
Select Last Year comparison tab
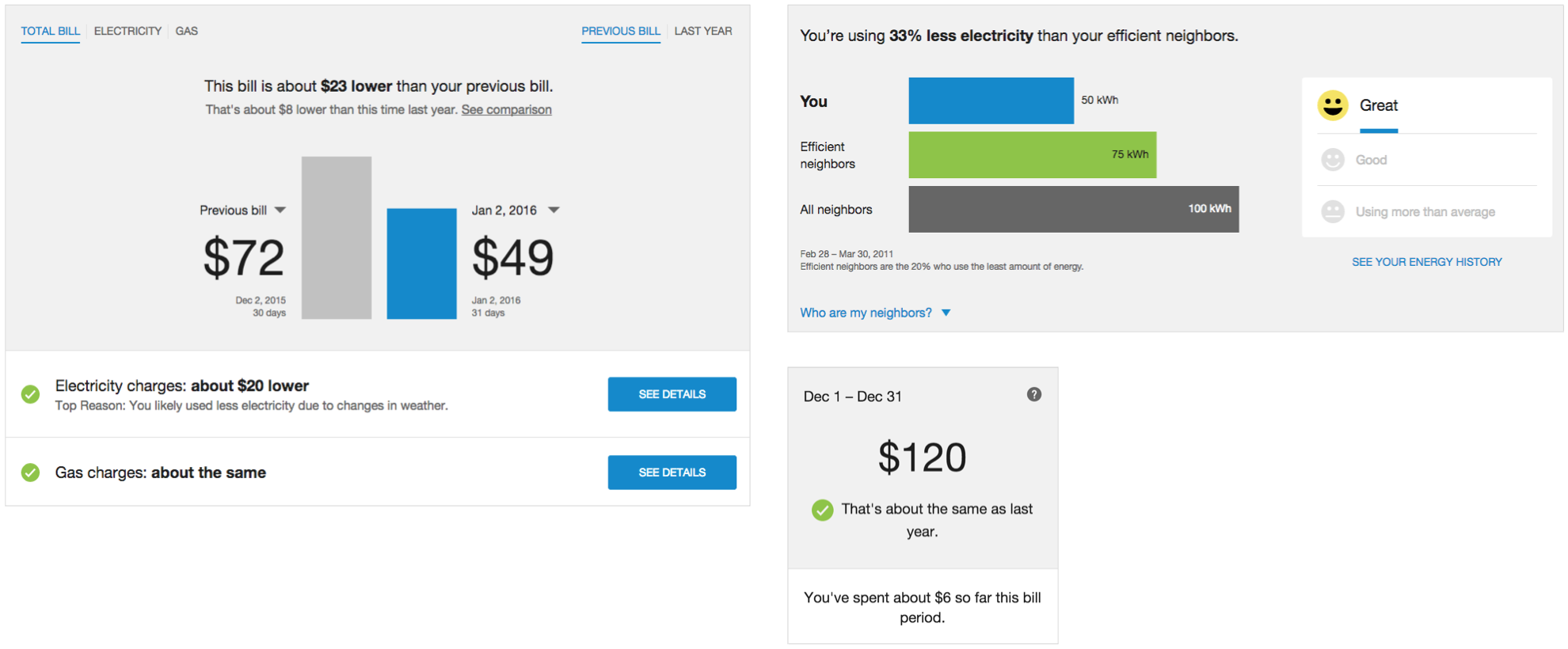(703, 31)
